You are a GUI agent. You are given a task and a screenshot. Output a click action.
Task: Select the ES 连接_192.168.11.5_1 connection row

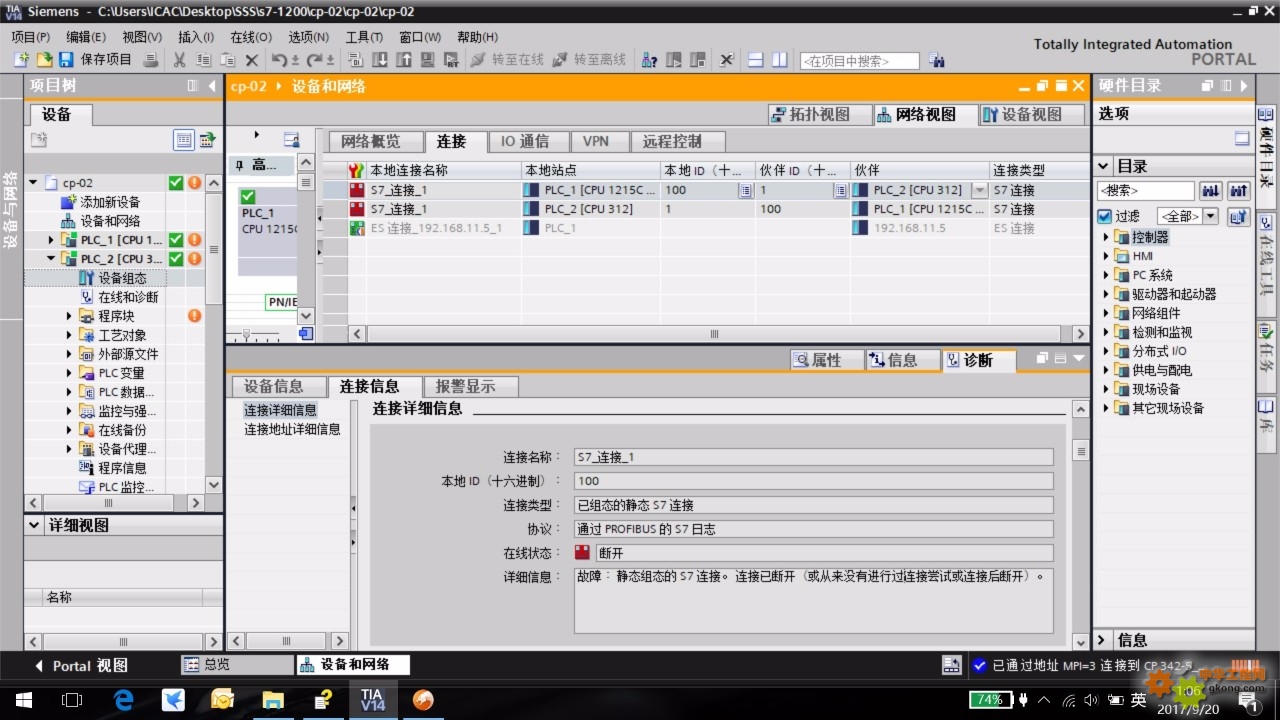(705, 228)
